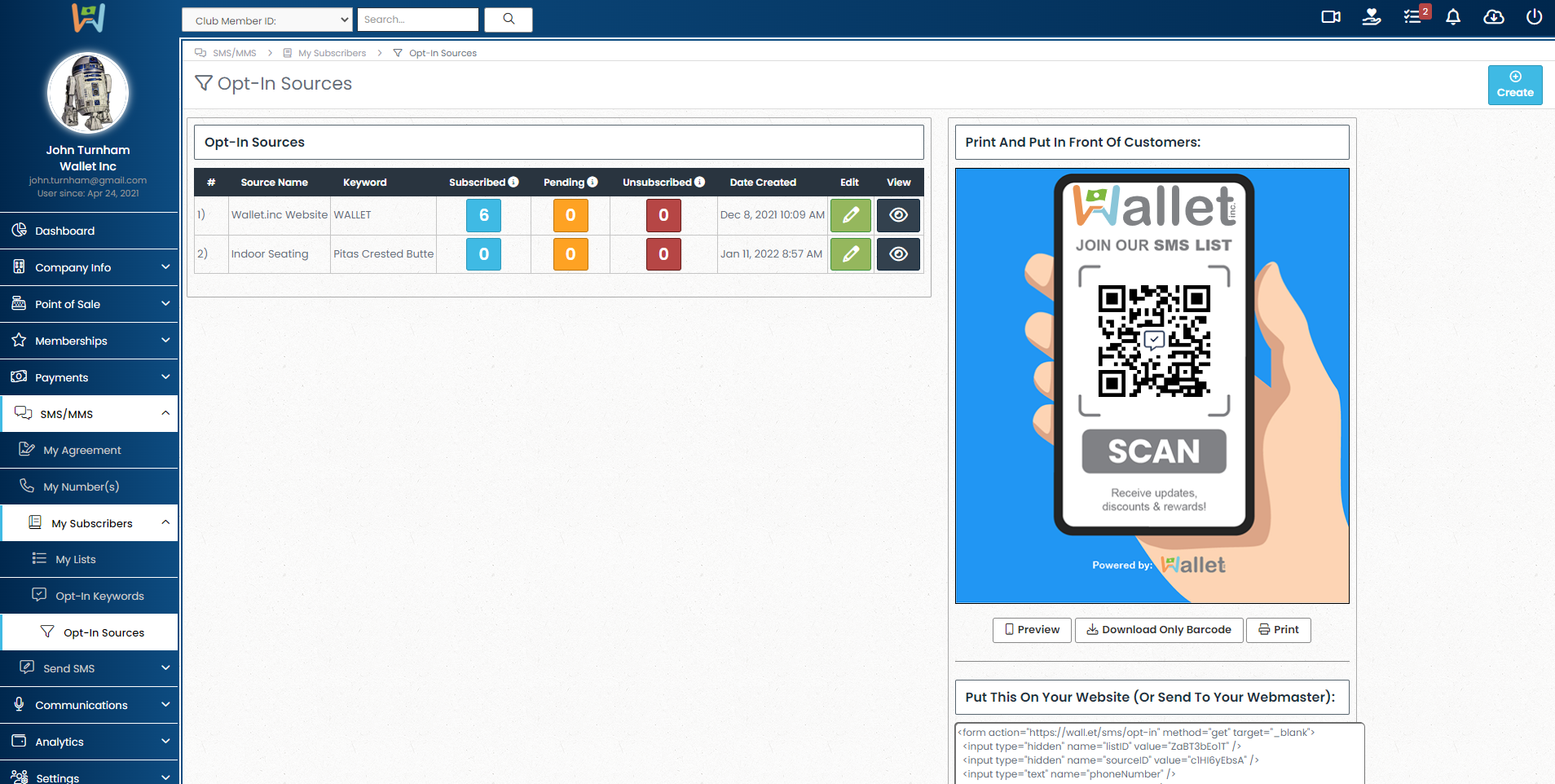Viewport: 1555px width, 784px height.
Task: Click Dashboard pie chart icon
Action: (19, 230)
